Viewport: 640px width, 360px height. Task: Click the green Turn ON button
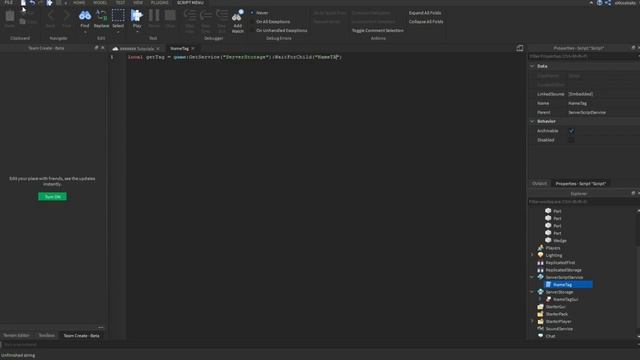(x=52, y=197)
